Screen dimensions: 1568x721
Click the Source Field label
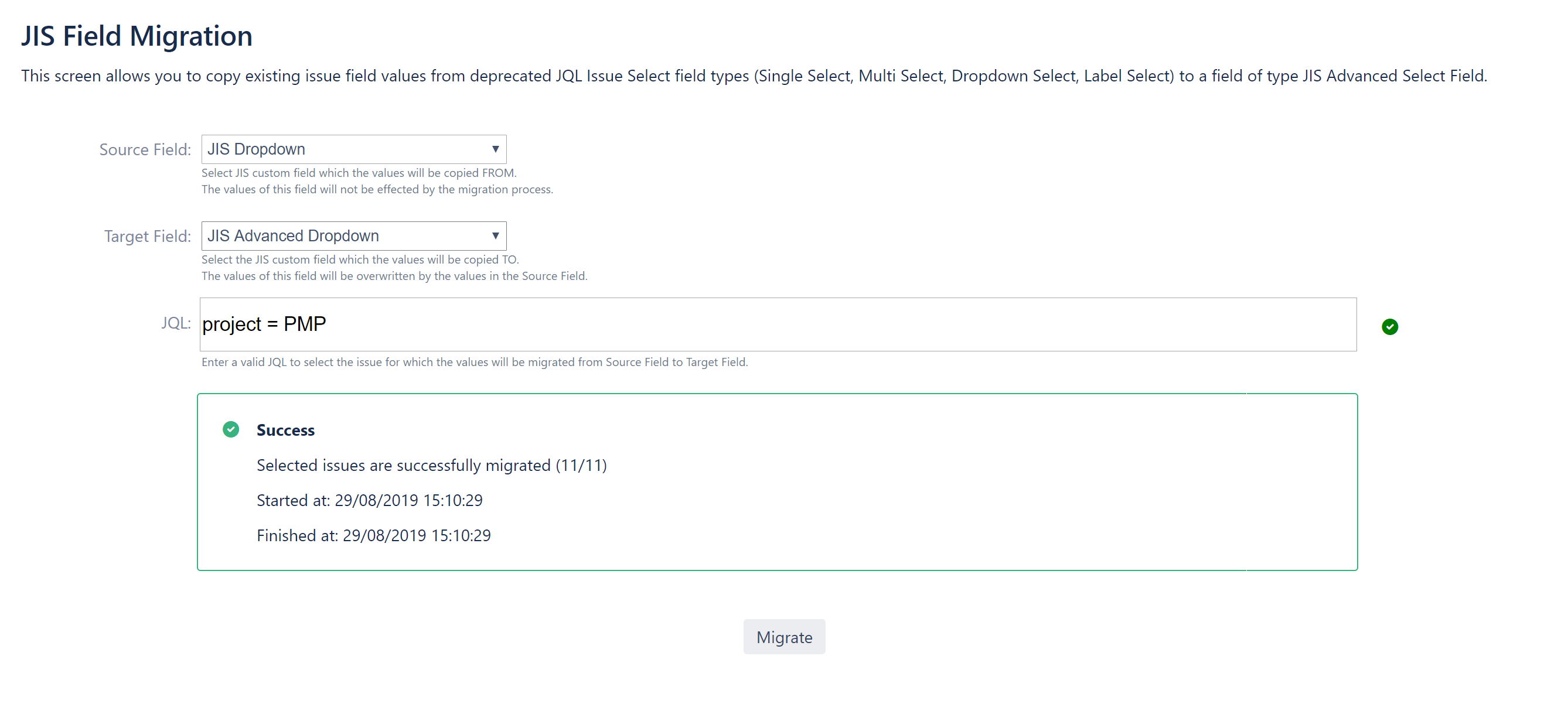click(145, 150)
